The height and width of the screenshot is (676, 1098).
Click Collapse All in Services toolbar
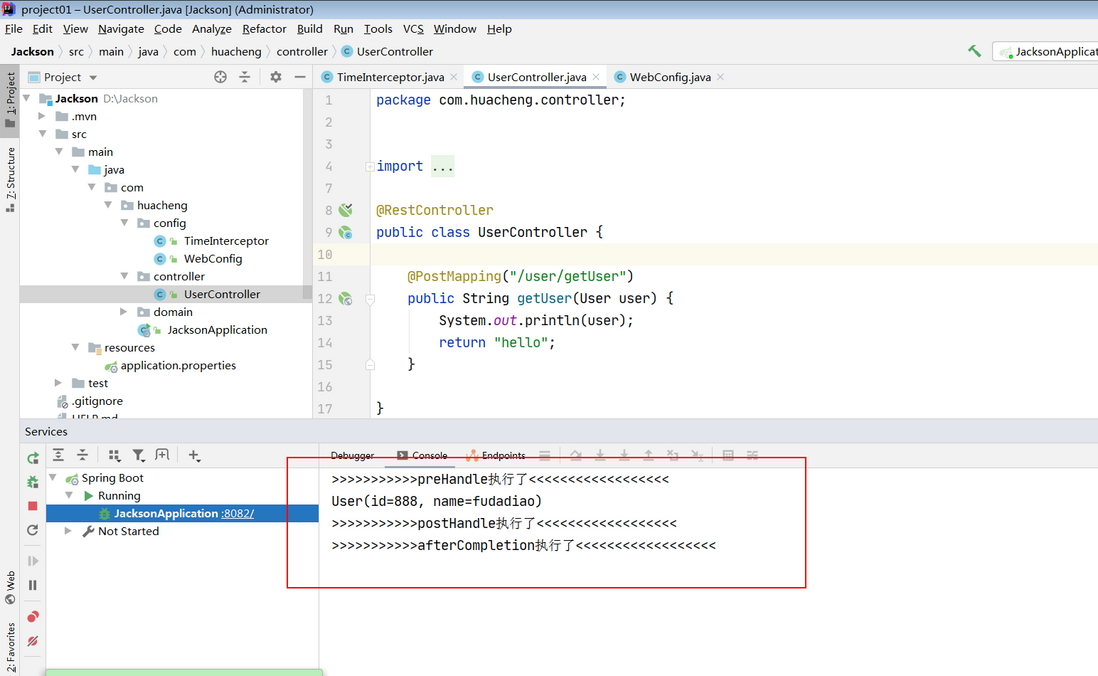point(83,455)
